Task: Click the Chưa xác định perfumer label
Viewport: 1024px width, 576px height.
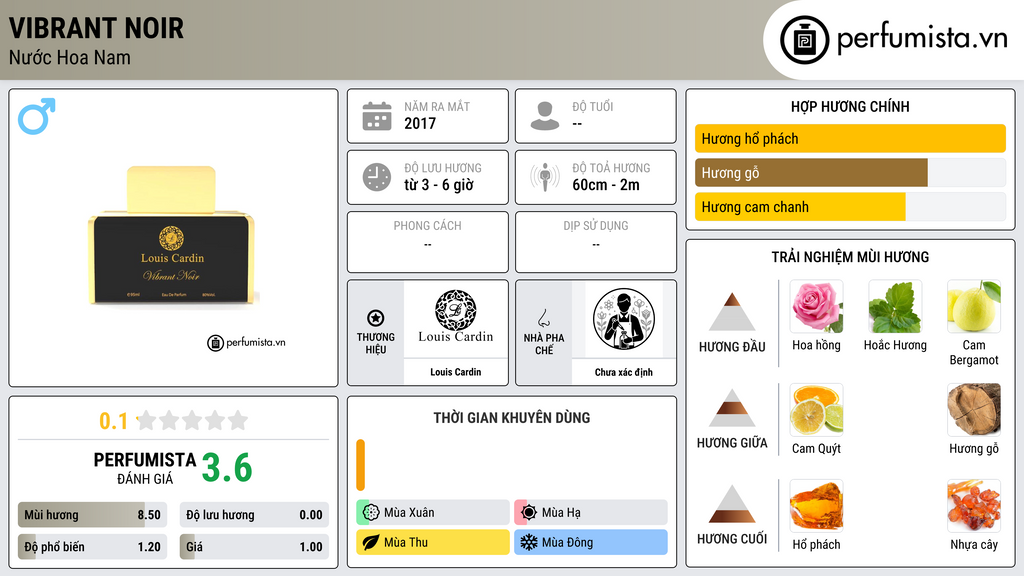Action: point(624,372)
